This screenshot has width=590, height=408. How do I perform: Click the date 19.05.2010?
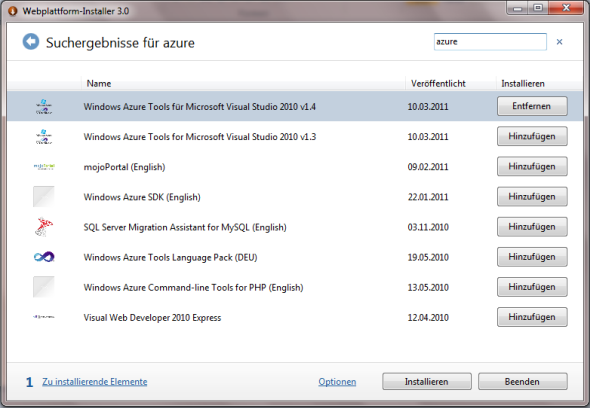tap(428, 257)
